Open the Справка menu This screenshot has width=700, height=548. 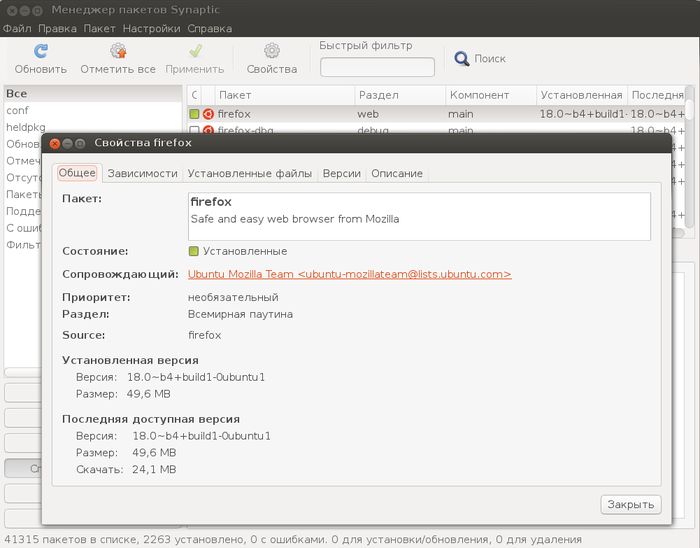(x=209, y=29)
